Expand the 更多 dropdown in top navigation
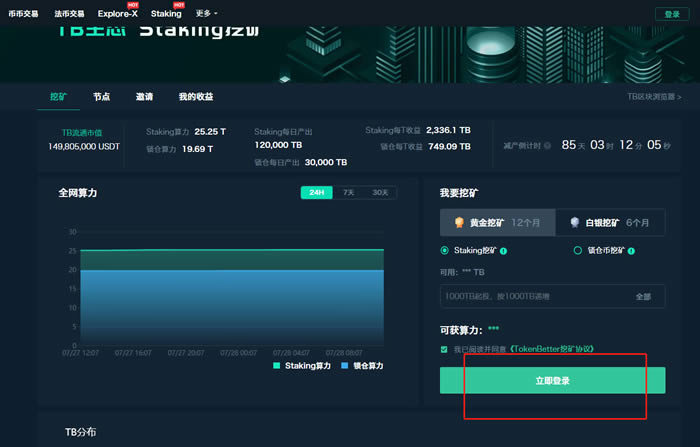The height and width of the screenshot is (447, 700). [x=205, y=14]
